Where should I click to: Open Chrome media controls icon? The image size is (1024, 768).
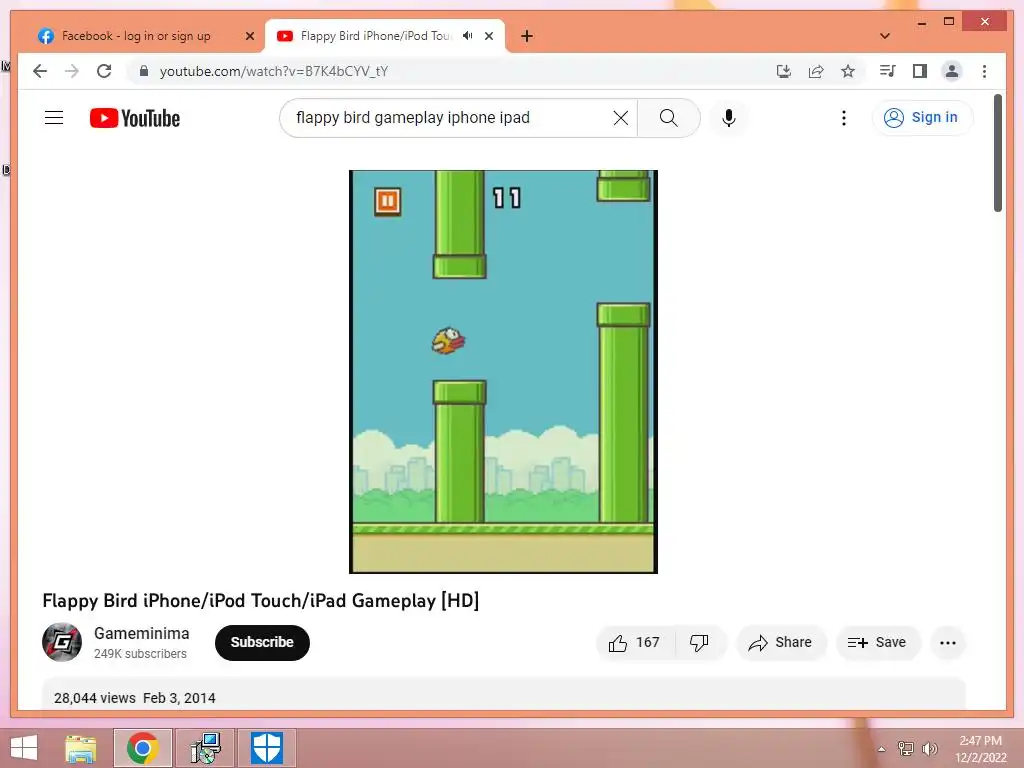(x=887, y=71)
